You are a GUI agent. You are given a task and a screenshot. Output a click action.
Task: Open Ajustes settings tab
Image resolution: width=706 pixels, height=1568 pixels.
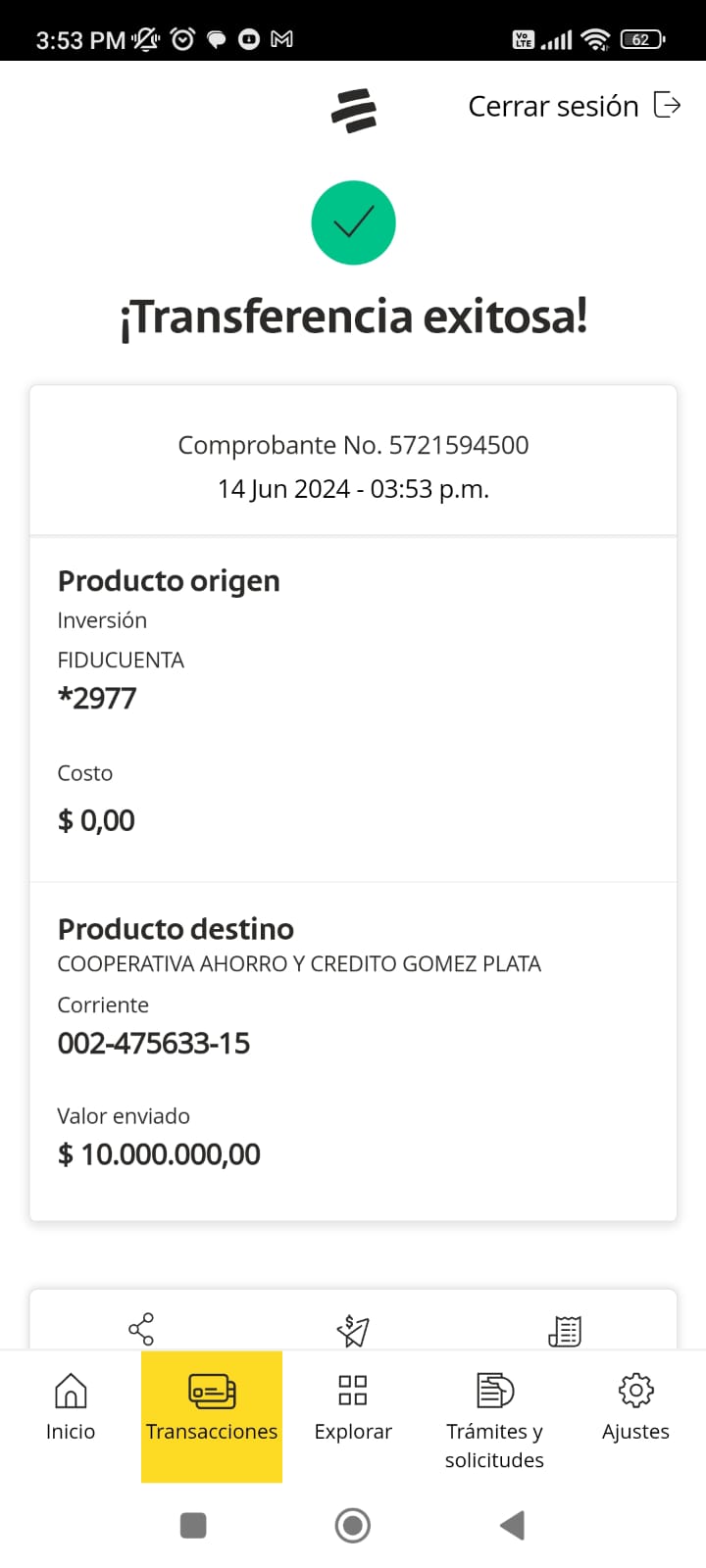coord(635,1407)
